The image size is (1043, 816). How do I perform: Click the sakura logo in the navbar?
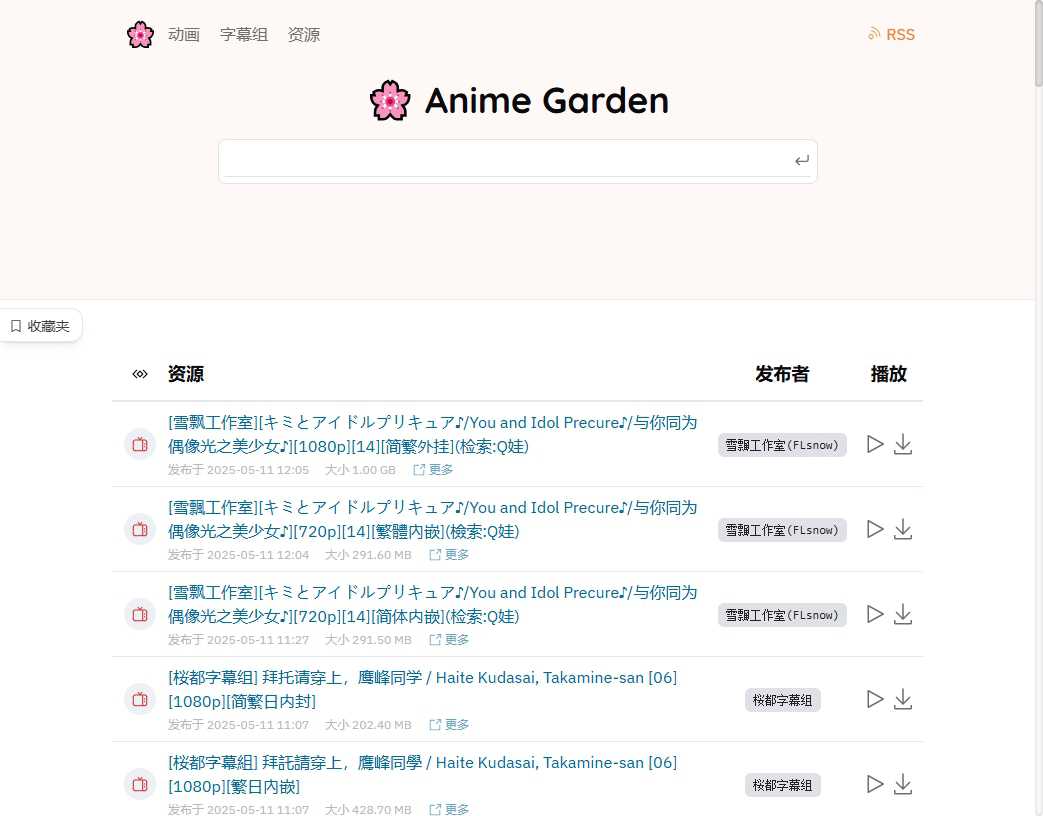tap(140, 35)
